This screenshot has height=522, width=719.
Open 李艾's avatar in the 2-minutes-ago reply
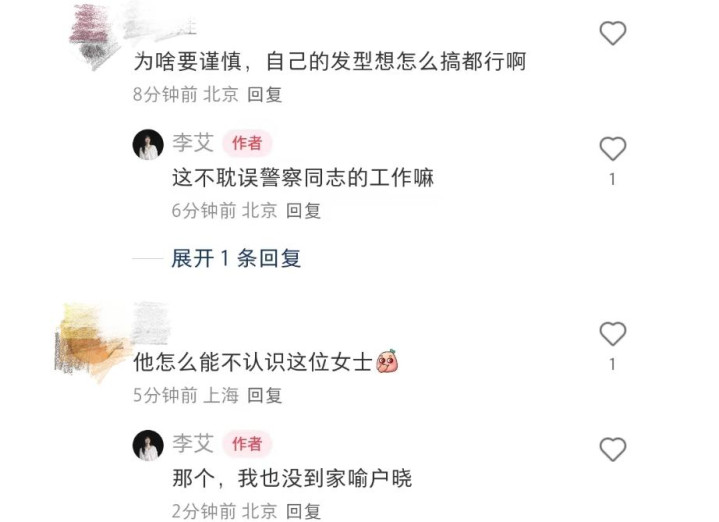click(148, 445)
